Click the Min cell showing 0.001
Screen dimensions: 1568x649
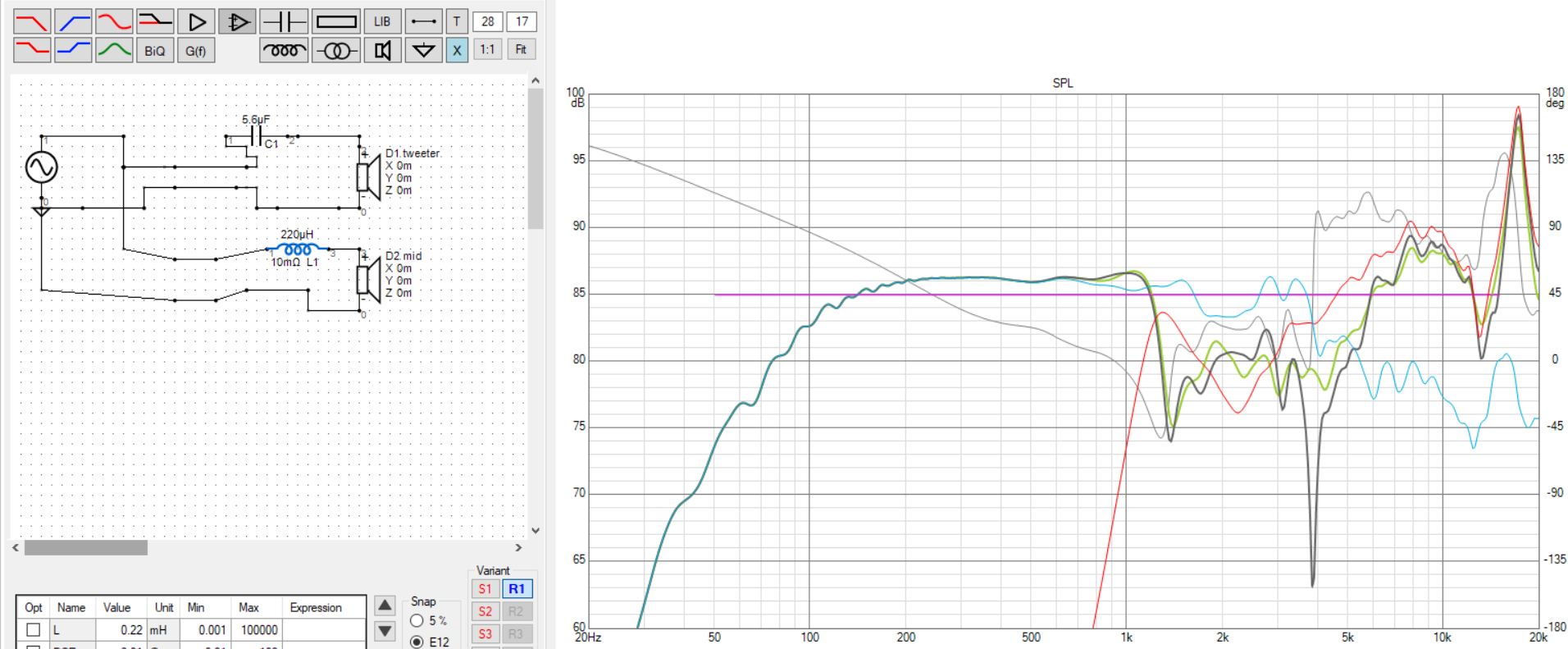pos(207,630)
